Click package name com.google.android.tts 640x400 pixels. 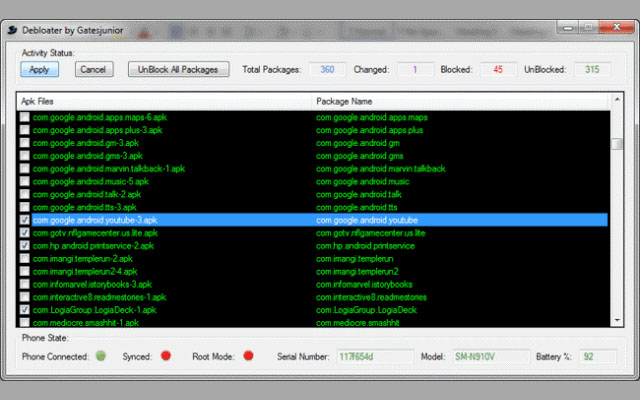[356, 207]
